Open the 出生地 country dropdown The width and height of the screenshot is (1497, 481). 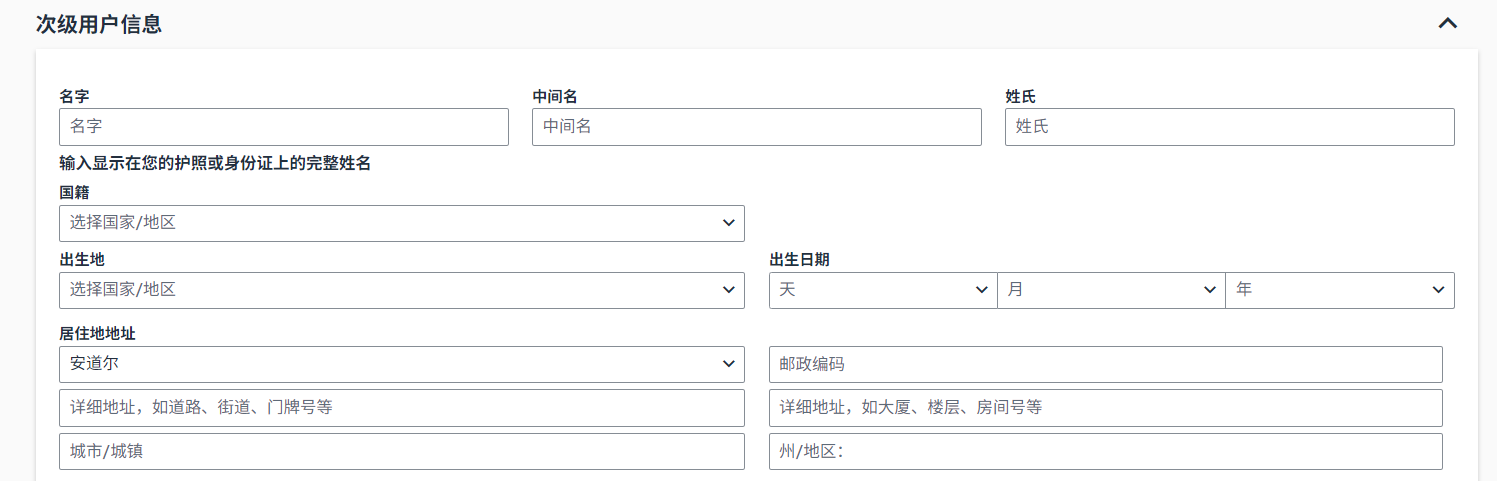[x=402, y=290]
